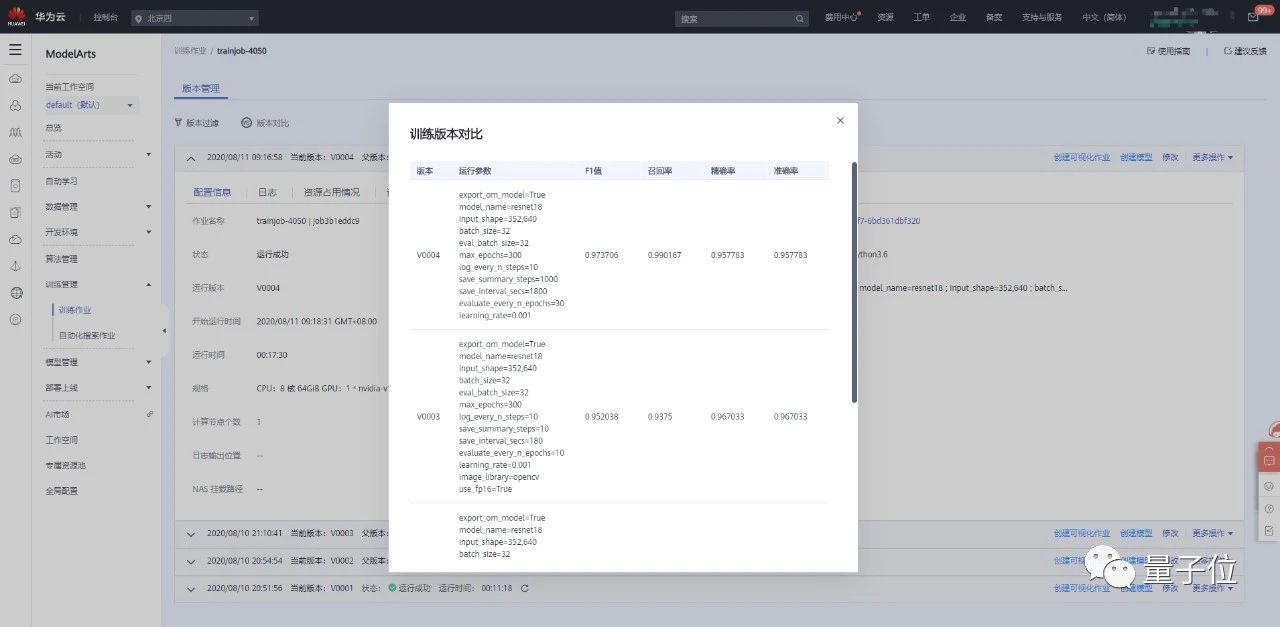This screenshot has height=627, width=1280.
Task: Click 训练作业 breadcrumb link
Action: [189, 50]
